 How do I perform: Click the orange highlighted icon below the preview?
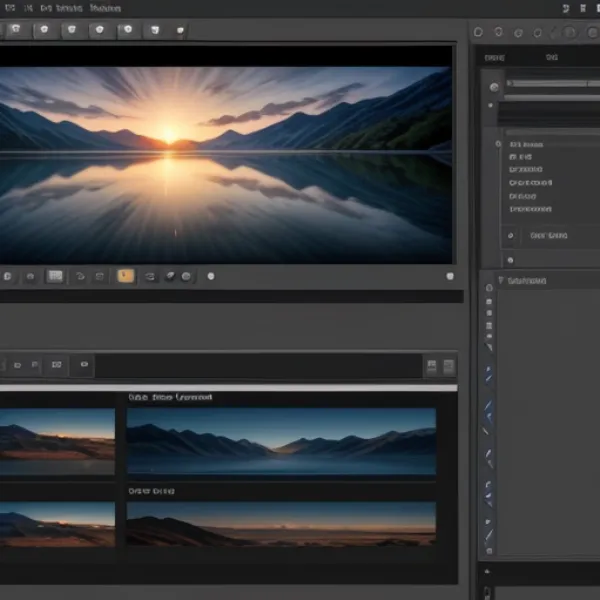click(x=125, y=276)
